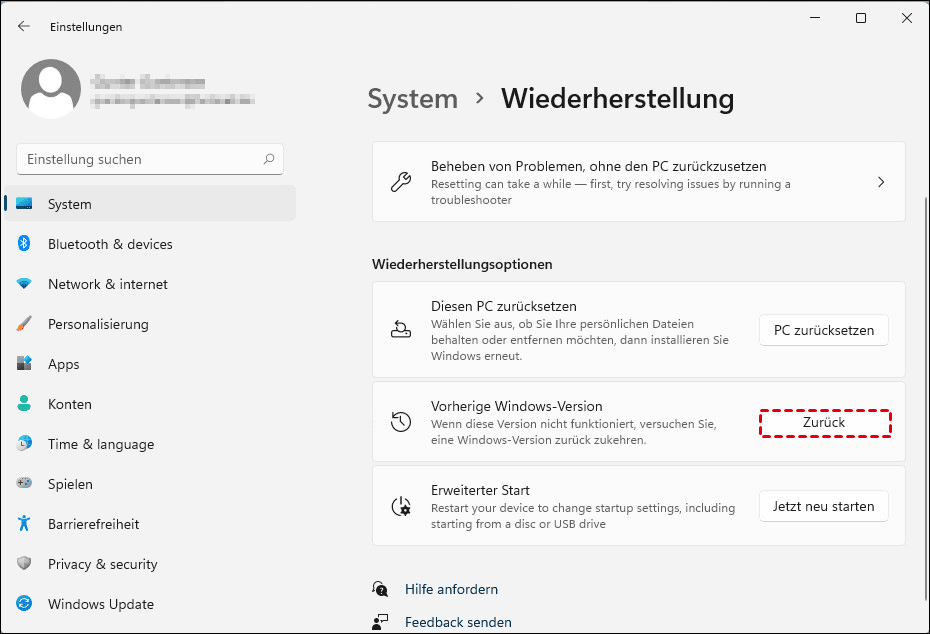Open the System category in sidebar

pos(150,203)
